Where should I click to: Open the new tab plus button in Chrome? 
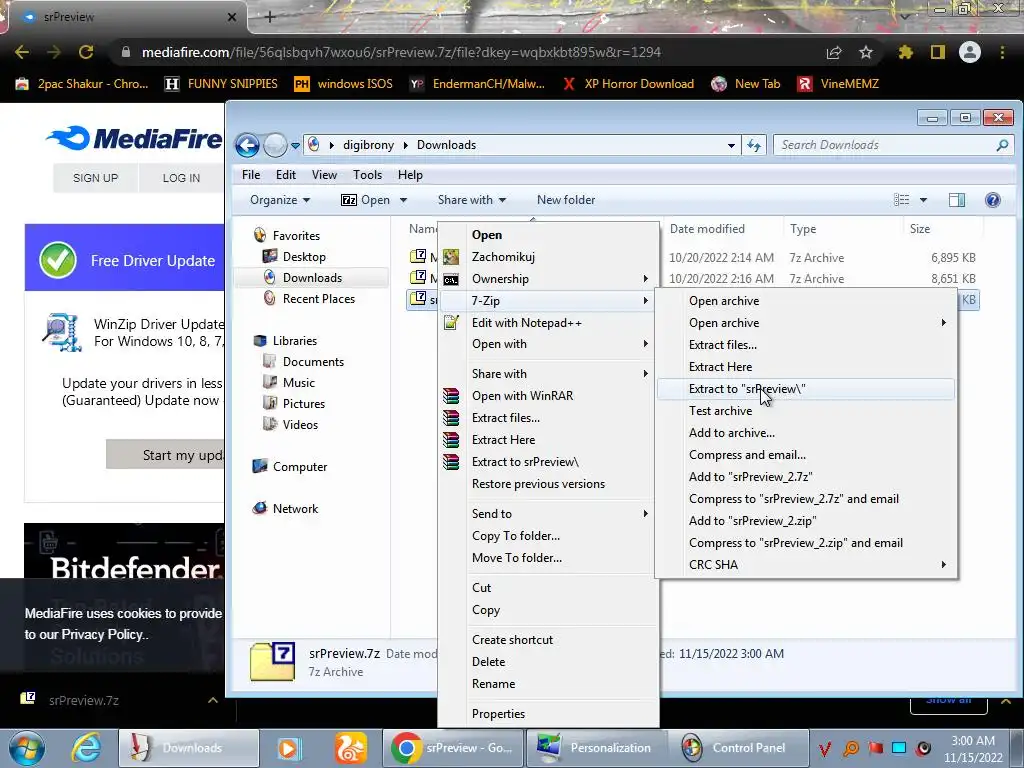tap(270, 17)
